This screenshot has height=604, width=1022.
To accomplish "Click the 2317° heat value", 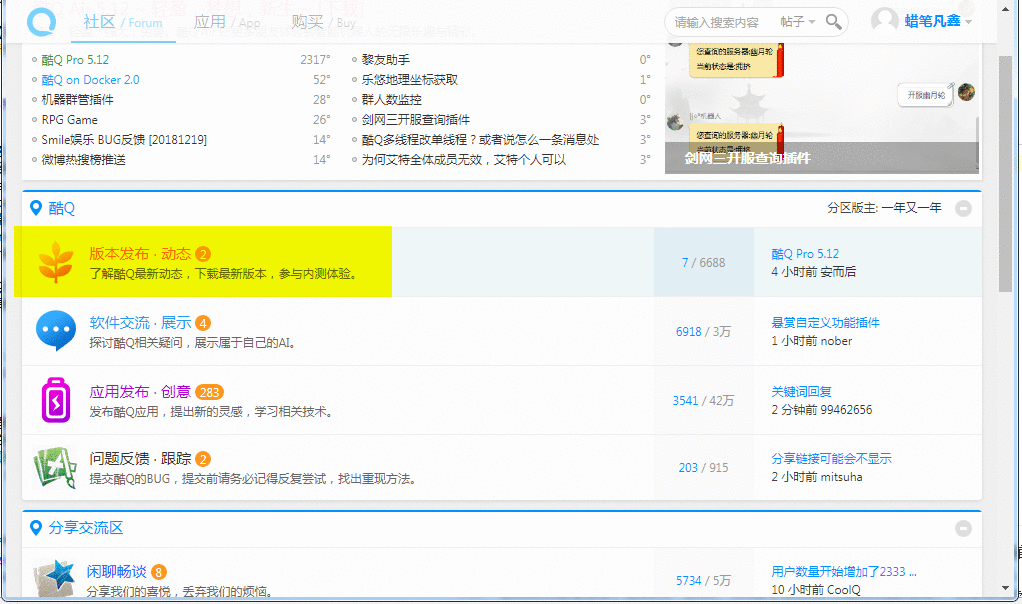I will click(315, 59).
